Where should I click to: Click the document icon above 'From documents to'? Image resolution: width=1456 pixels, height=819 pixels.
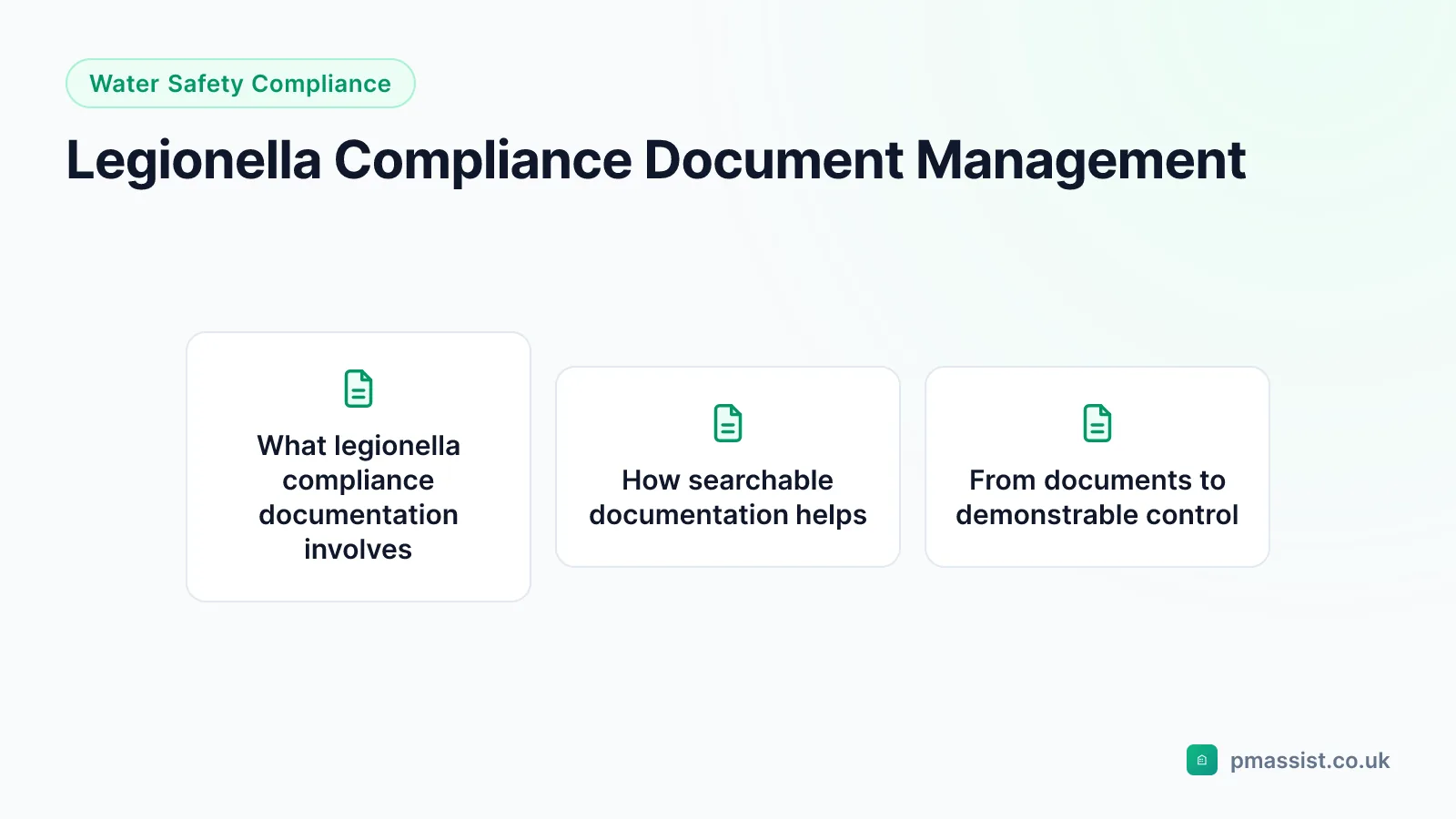coord(1097,423)
